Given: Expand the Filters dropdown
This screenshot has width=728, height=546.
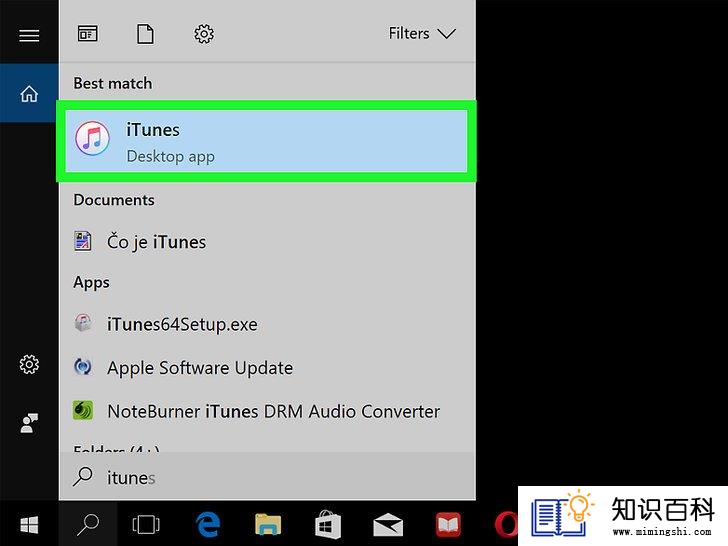Looking at the screenshot, I should (x=422, y=33).
